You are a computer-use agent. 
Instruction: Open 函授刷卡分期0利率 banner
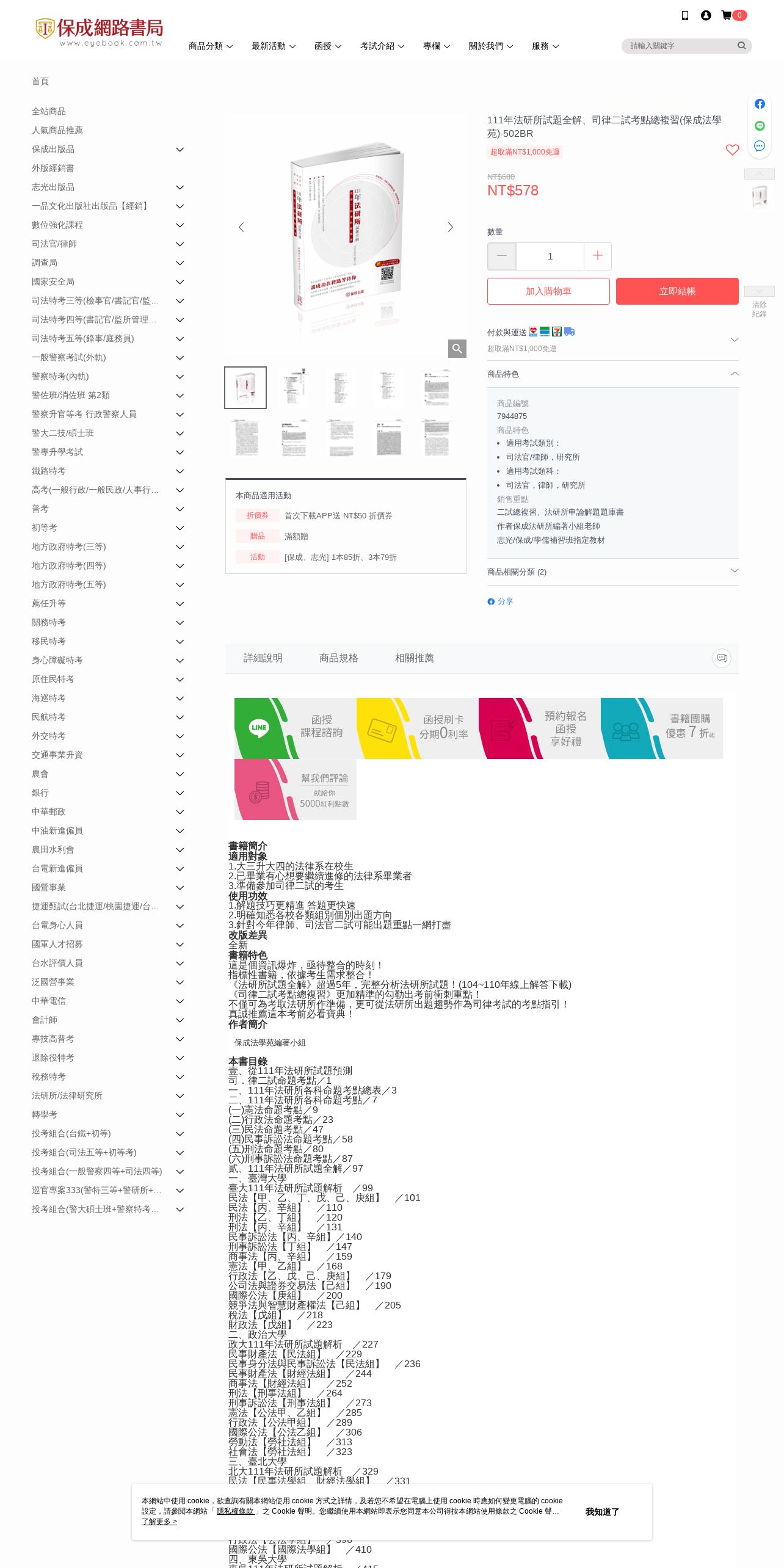coord(418,728)
